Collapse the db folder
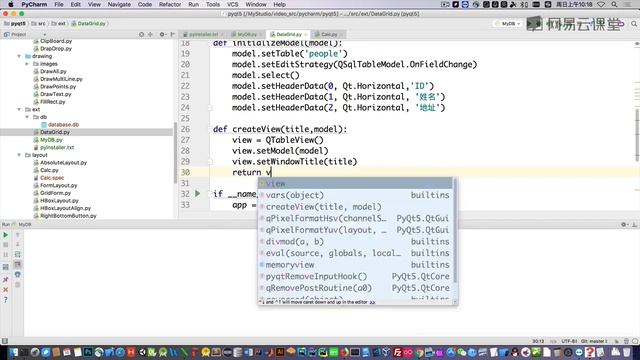 (27, 117)
